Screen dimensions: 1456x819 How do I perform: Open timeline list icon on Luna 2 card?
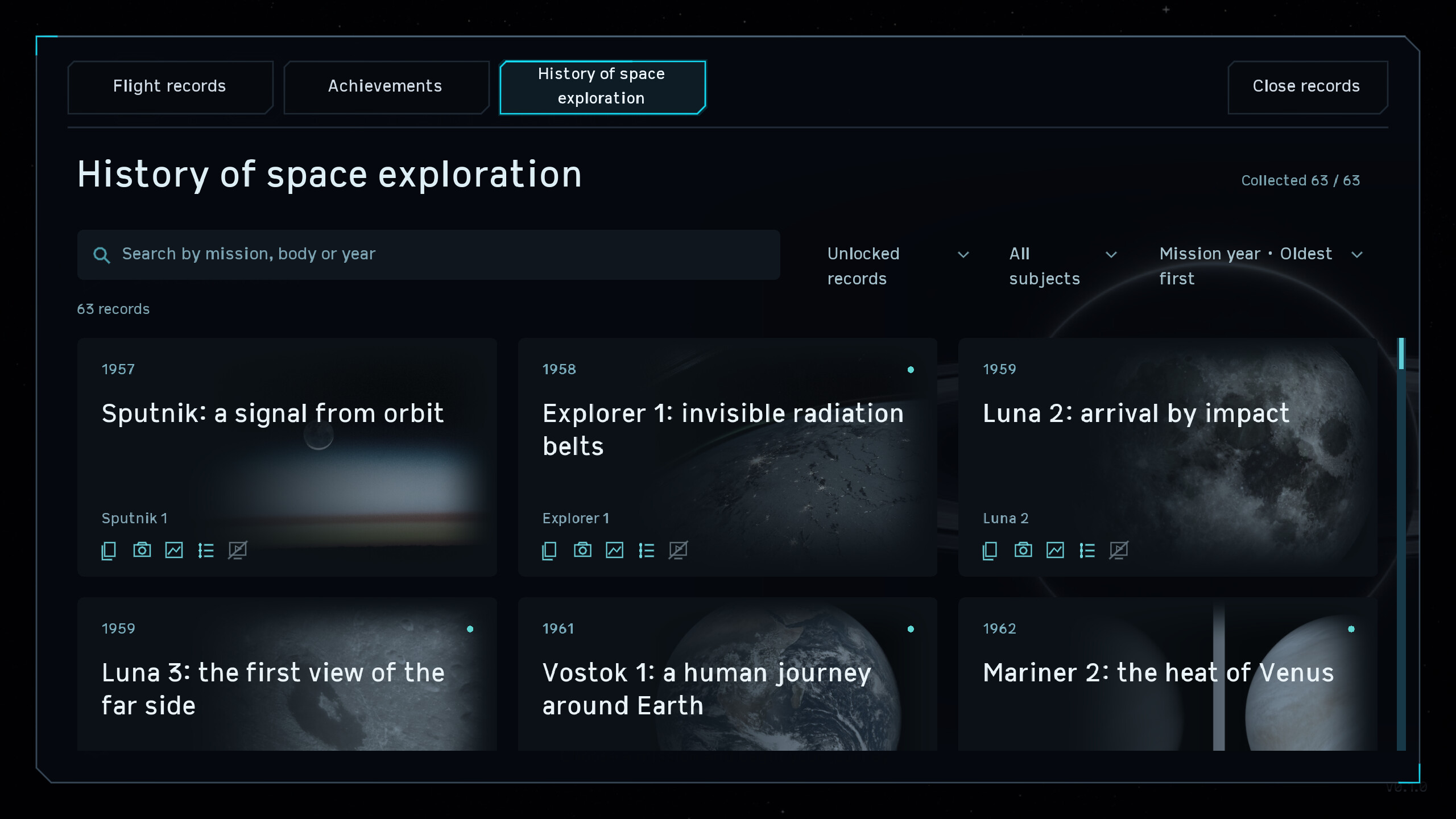tap(1087, 551)
